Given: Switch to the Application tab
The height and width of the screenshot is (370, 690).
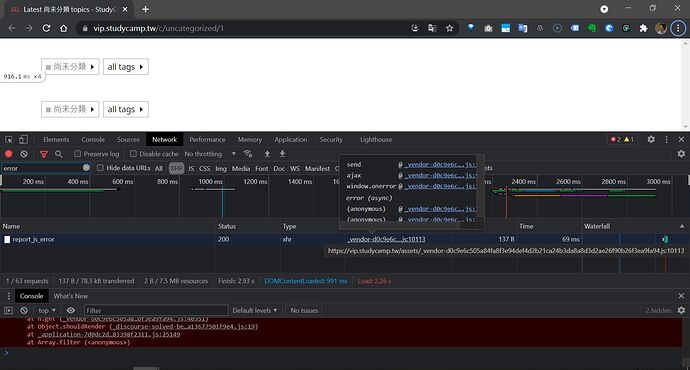Looking at the screenshot, I should tap(290, 139).
